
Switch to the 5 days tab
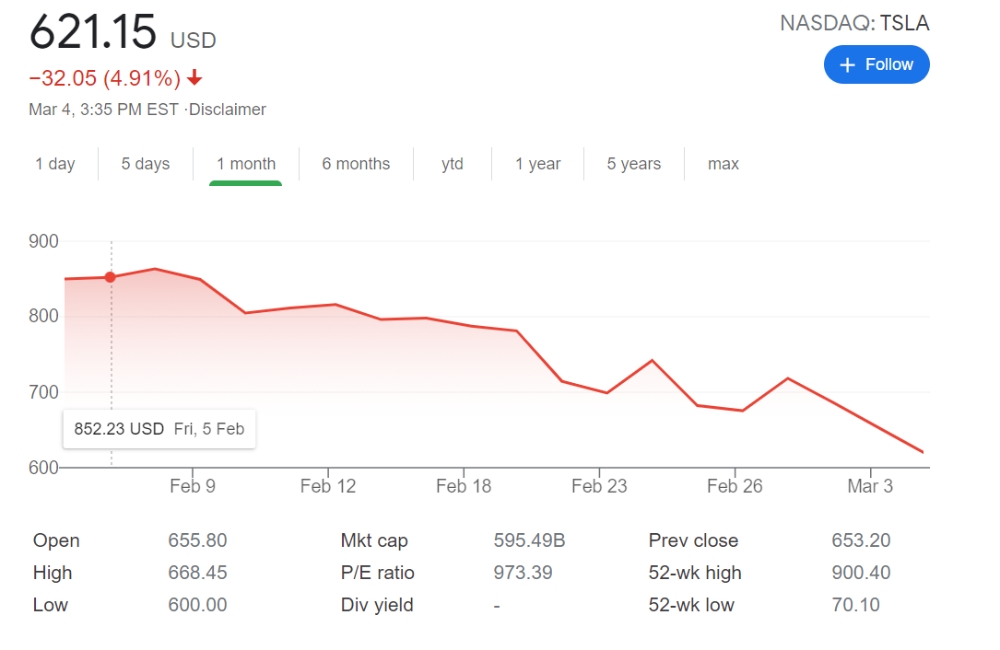point(145,164)
